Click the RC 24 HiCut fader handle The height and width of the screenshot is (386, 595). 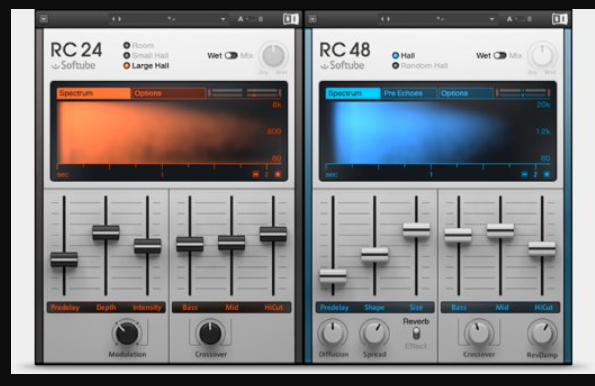point(273,234)
